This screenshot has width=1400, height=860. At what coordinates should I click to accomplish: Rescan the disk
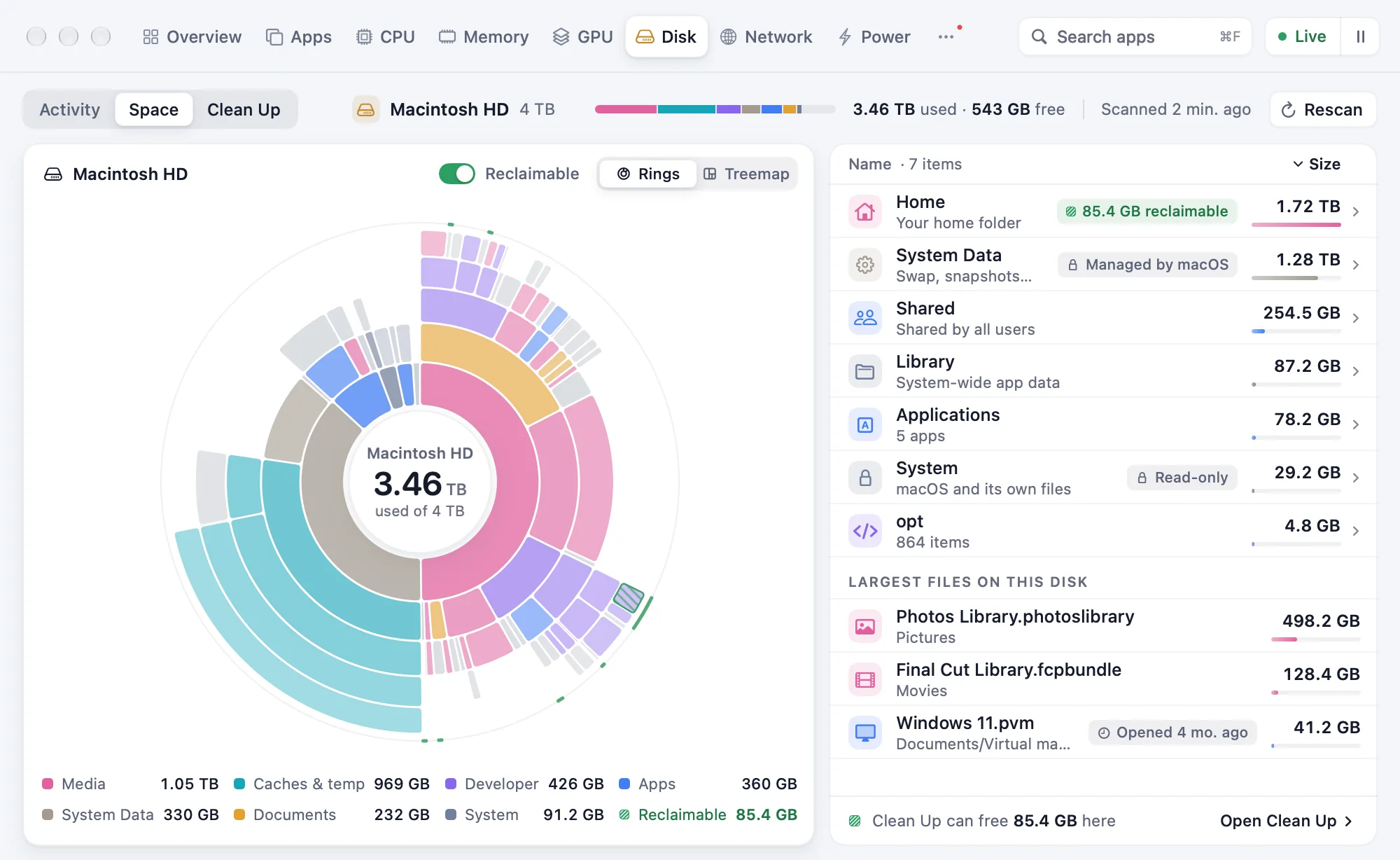pyautogui.click(x=1323, y=109)
